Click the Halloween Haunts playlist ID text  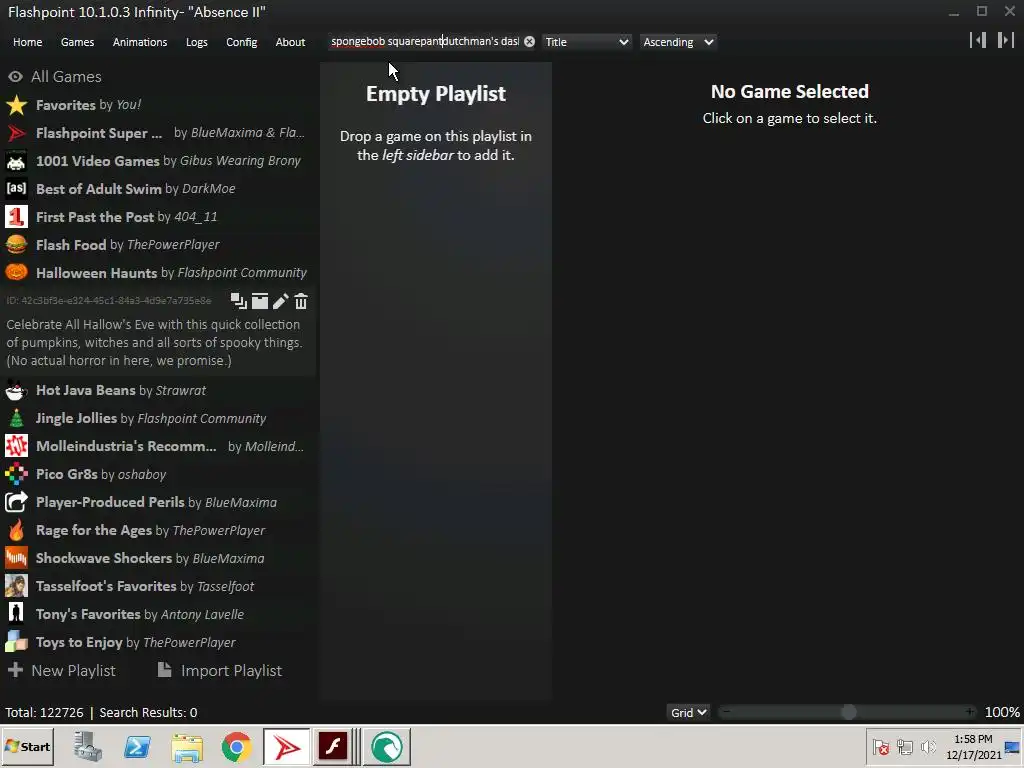(109, 301)
